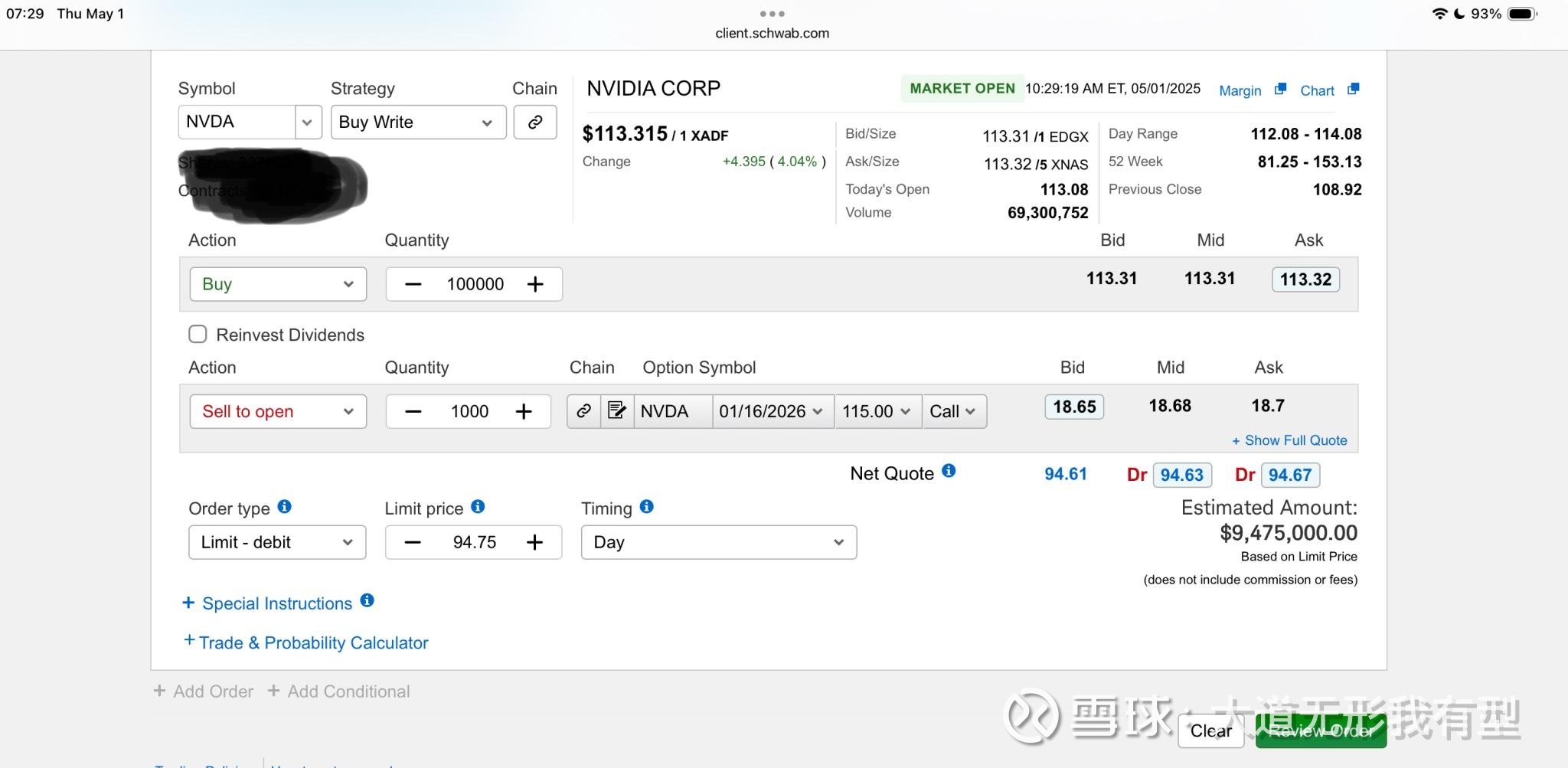Image resolution: width=1568 pixels, height=768 pixels.
Task: Click Add Conditional below the ticket
Action: 338,691
